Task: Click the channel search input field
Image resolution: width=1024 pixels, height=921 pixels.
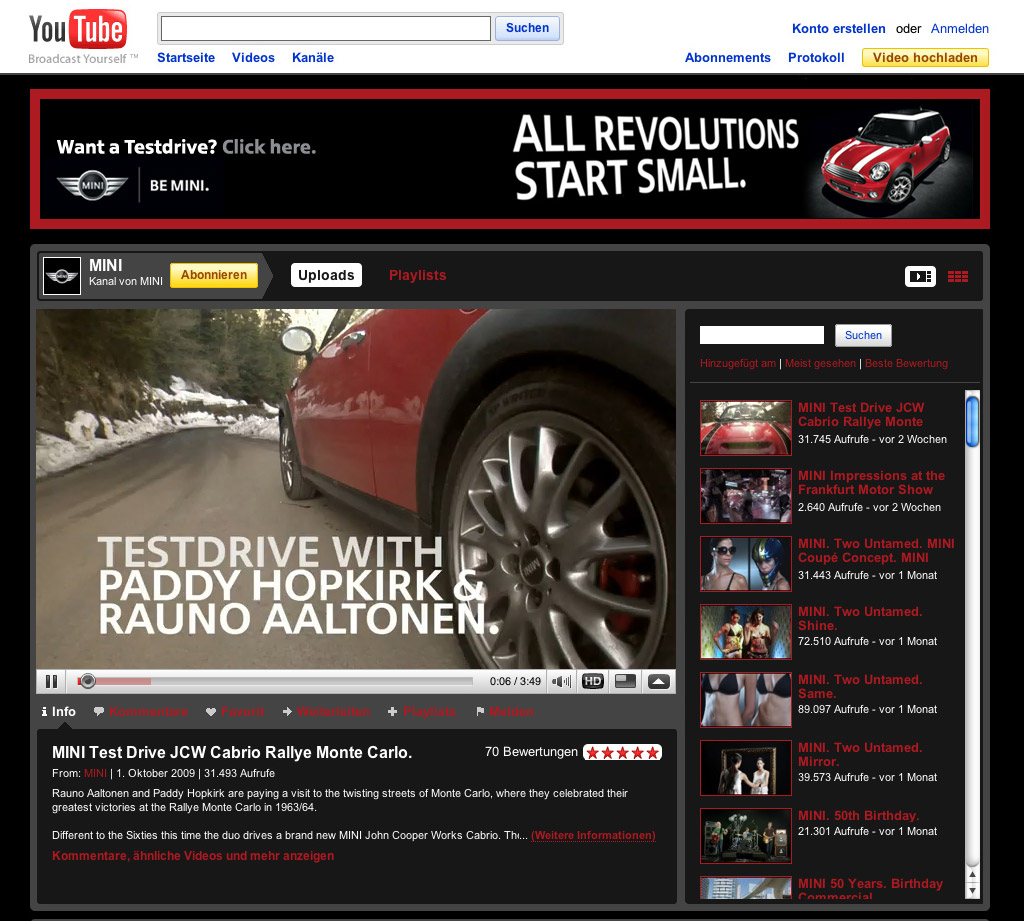Action: pos(761,335)
